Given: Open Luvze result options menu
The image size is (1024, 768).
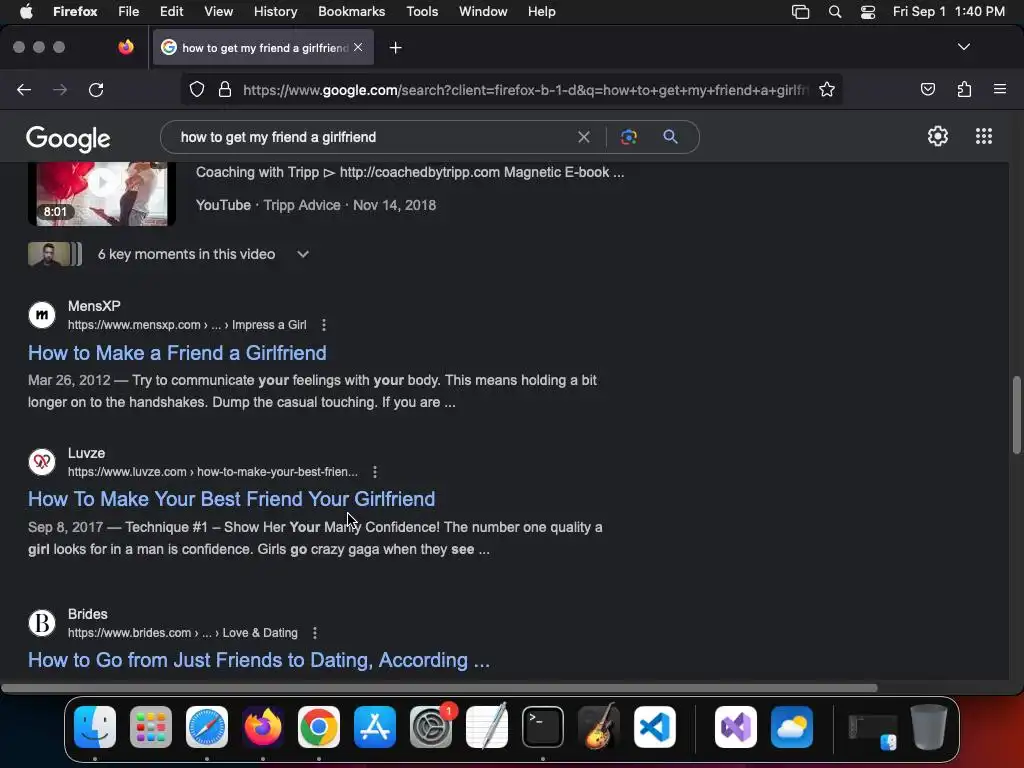Looking at the screenshot, I should (375, 472).
